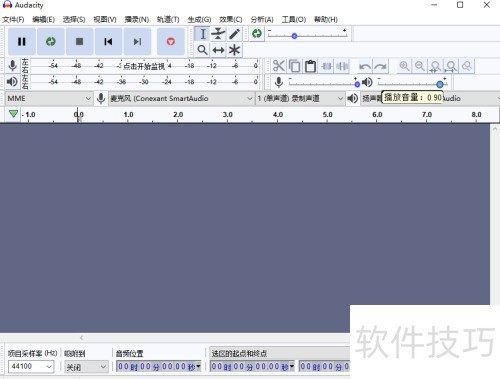The height and width of the screenshot is (379, 500).
Task: Open the Effect (C) menu
Action: coord(231,19)
